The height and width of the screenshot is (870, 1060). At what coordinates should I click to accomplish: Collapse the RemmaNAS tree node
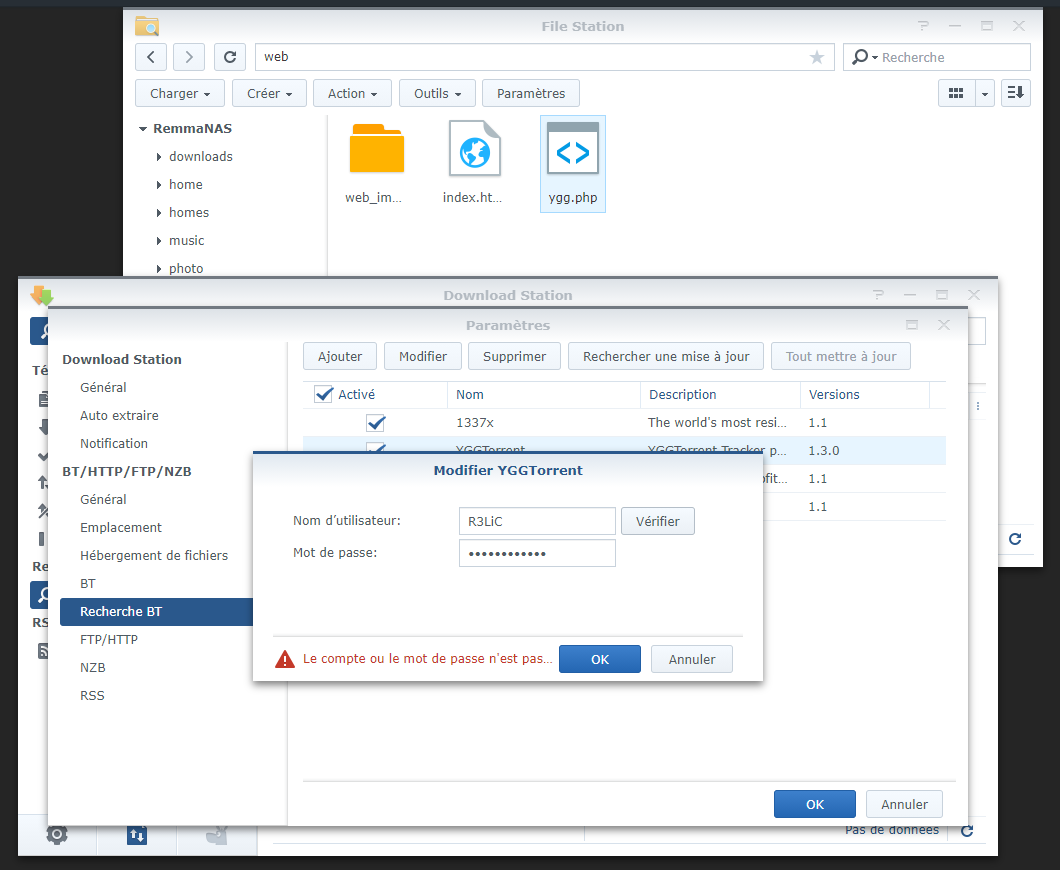[143, 129]
